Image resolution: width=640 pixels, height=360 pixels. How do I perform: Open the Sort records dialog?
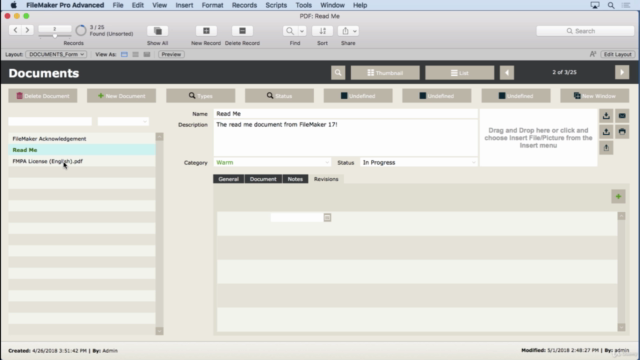(322, 31)
